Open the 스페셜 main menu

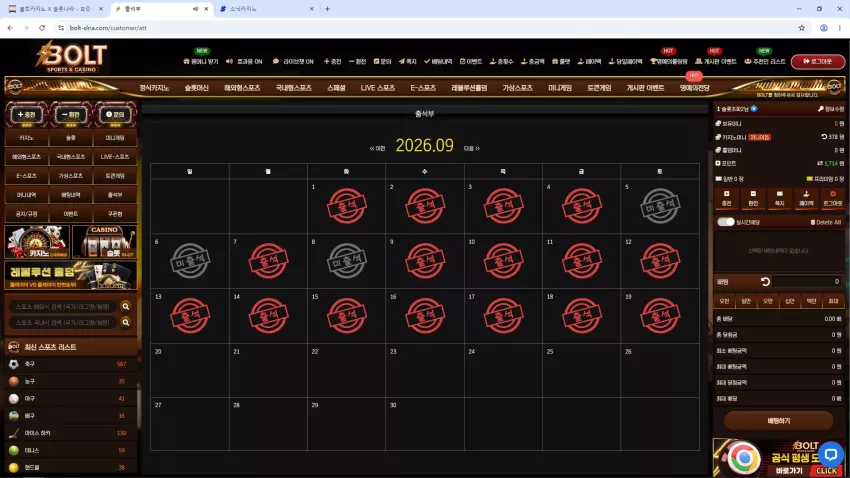(x=336, y=88)
